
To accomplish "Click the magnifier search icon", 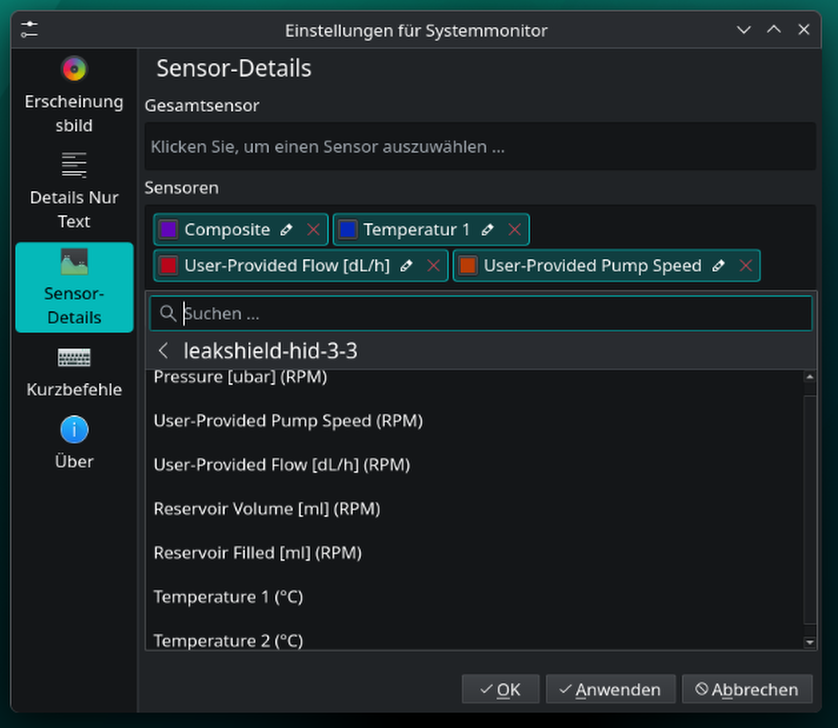I will pyautogui.click(x=168, y=313).
